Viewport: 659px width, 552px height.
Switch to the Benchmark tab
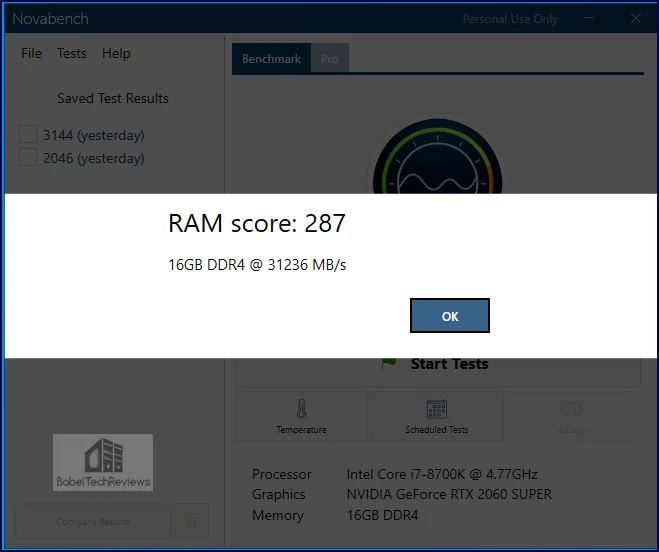point(272,58)
